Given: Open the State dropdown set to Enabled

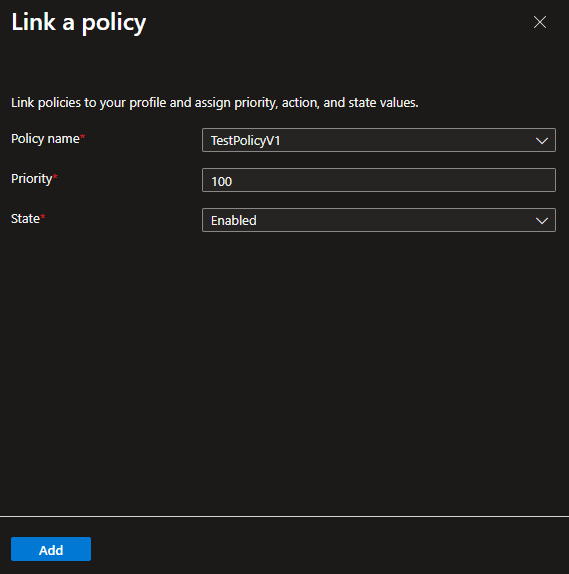Looking at the screenshot, I should pos(379,220).
